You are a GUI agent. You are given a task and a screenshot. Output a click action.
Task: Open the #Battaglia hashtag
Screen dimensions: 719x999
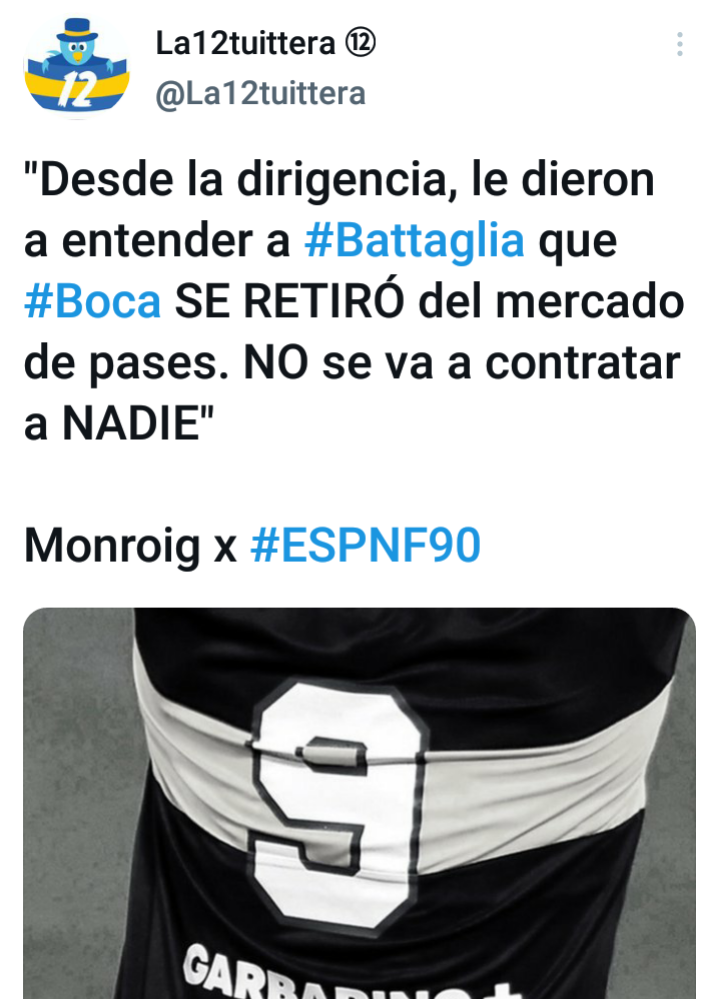click(x=415, y=241)
